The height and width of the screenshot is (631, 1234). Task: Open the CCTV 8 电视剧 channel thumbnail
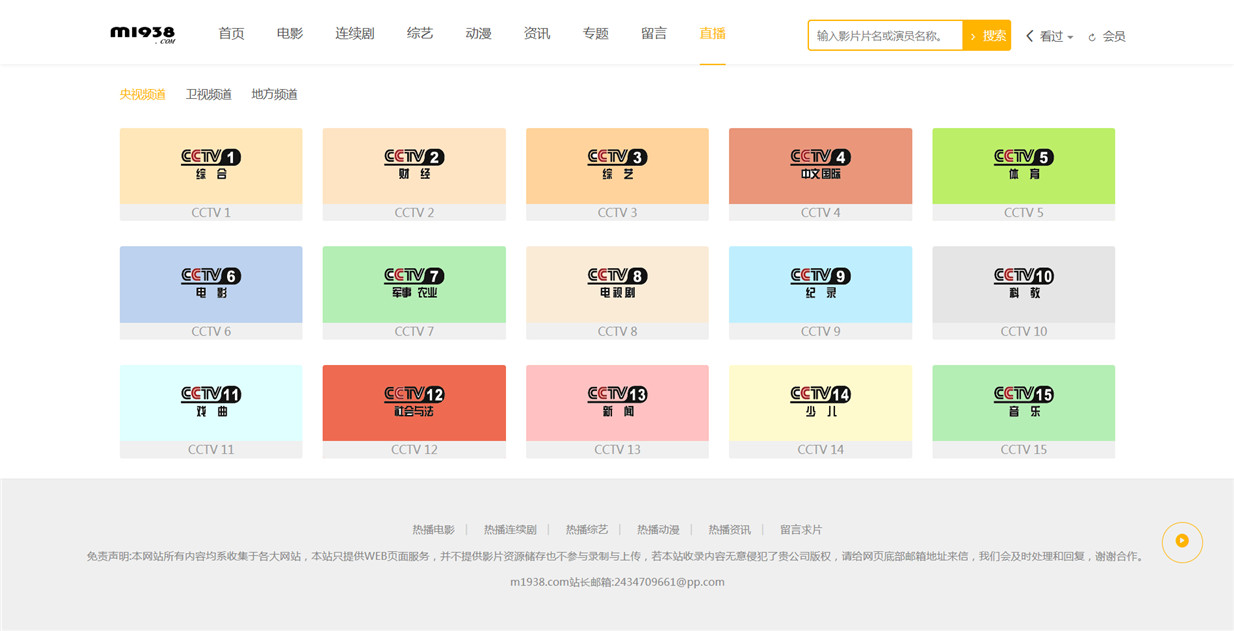point(617,285)
